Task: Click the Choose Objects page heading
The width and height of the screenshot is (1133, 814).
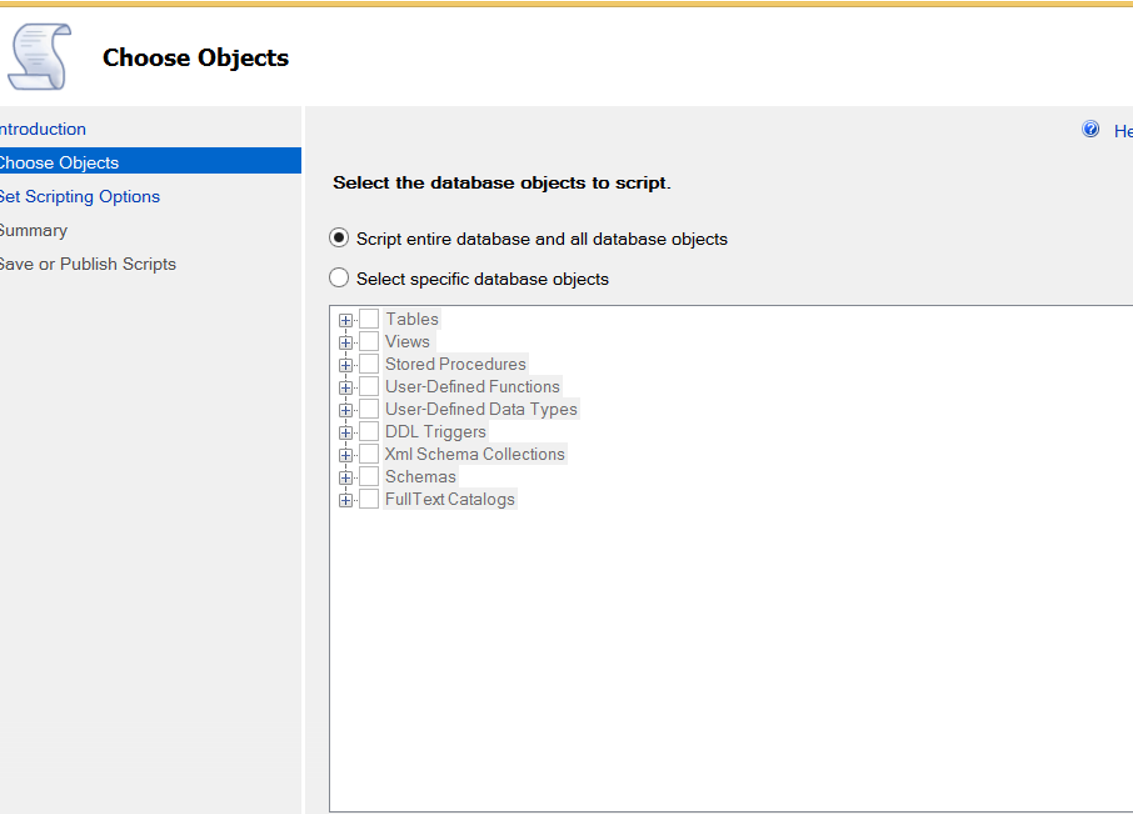Action: click(196, 58)
